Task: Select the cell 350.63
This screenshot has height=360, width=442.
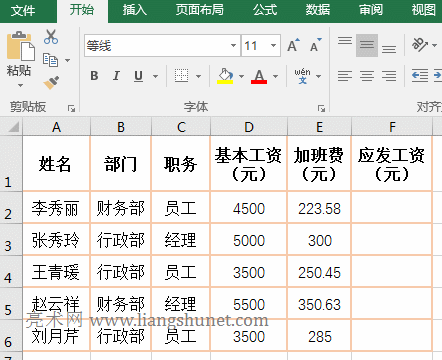Action: click(x=319, y=304)
